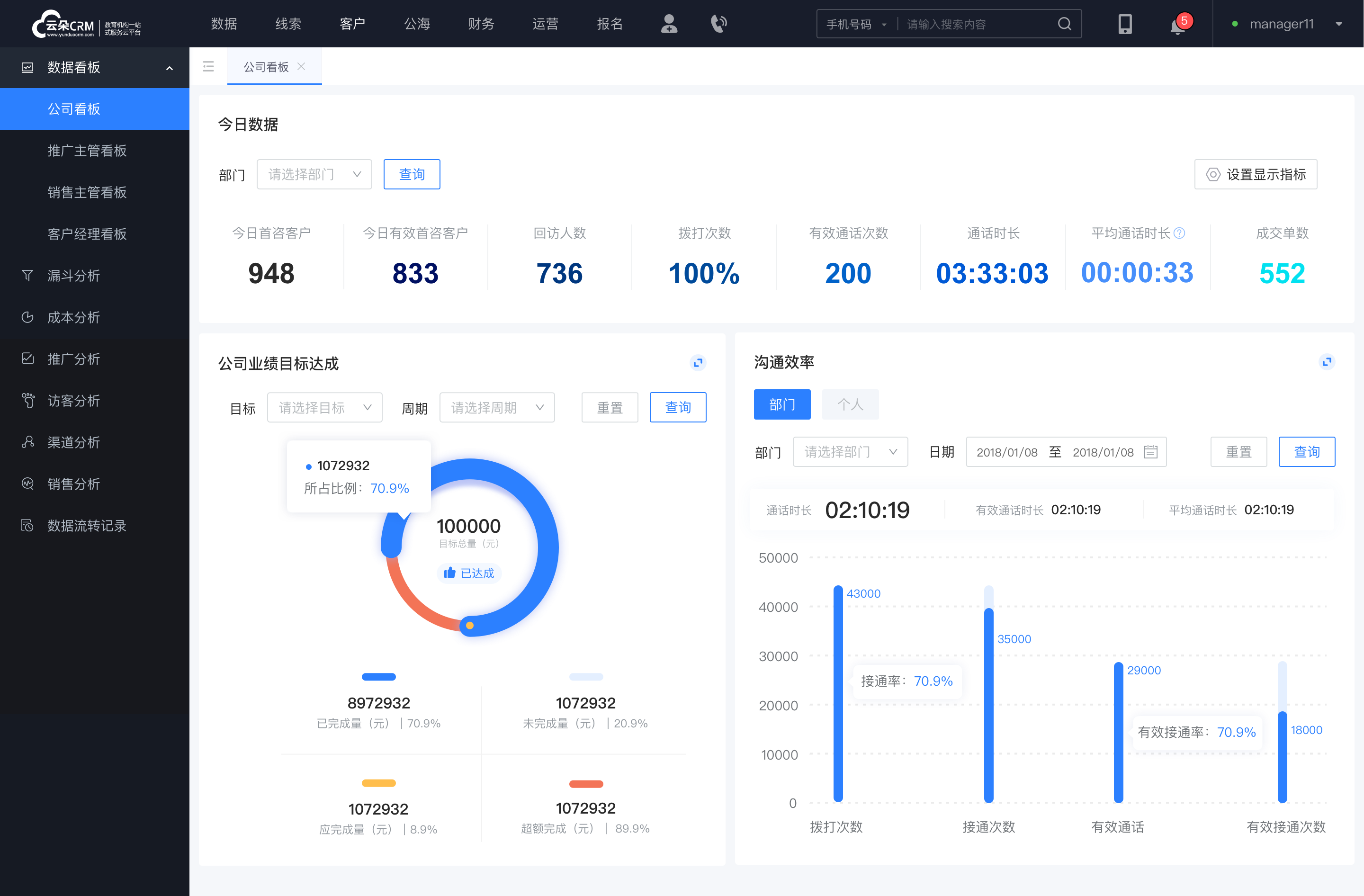Click 查询 button in 今日数据 section

tap(411, 173)
